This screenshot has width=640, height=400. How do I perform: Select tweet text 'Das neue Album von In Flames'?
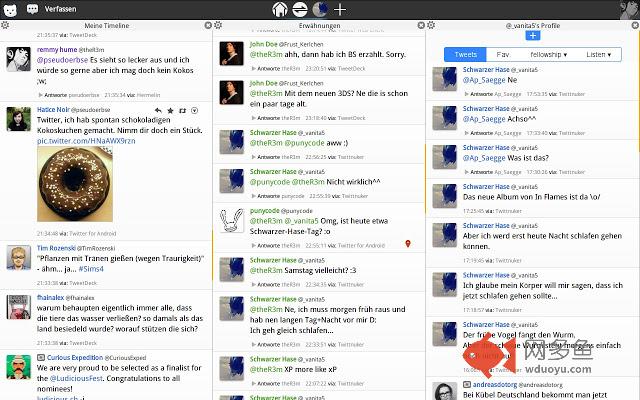click(x=511, y=197)
